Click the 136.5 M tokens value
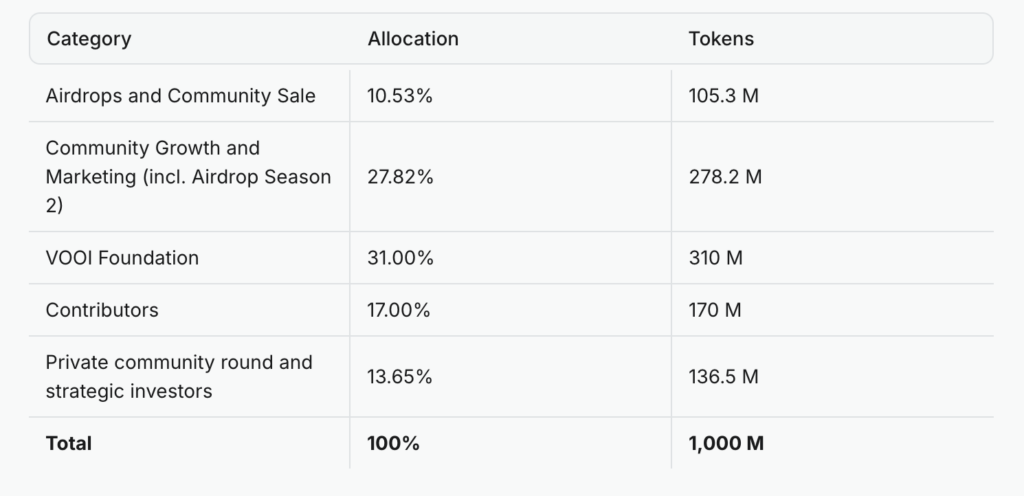 [723, 377]
